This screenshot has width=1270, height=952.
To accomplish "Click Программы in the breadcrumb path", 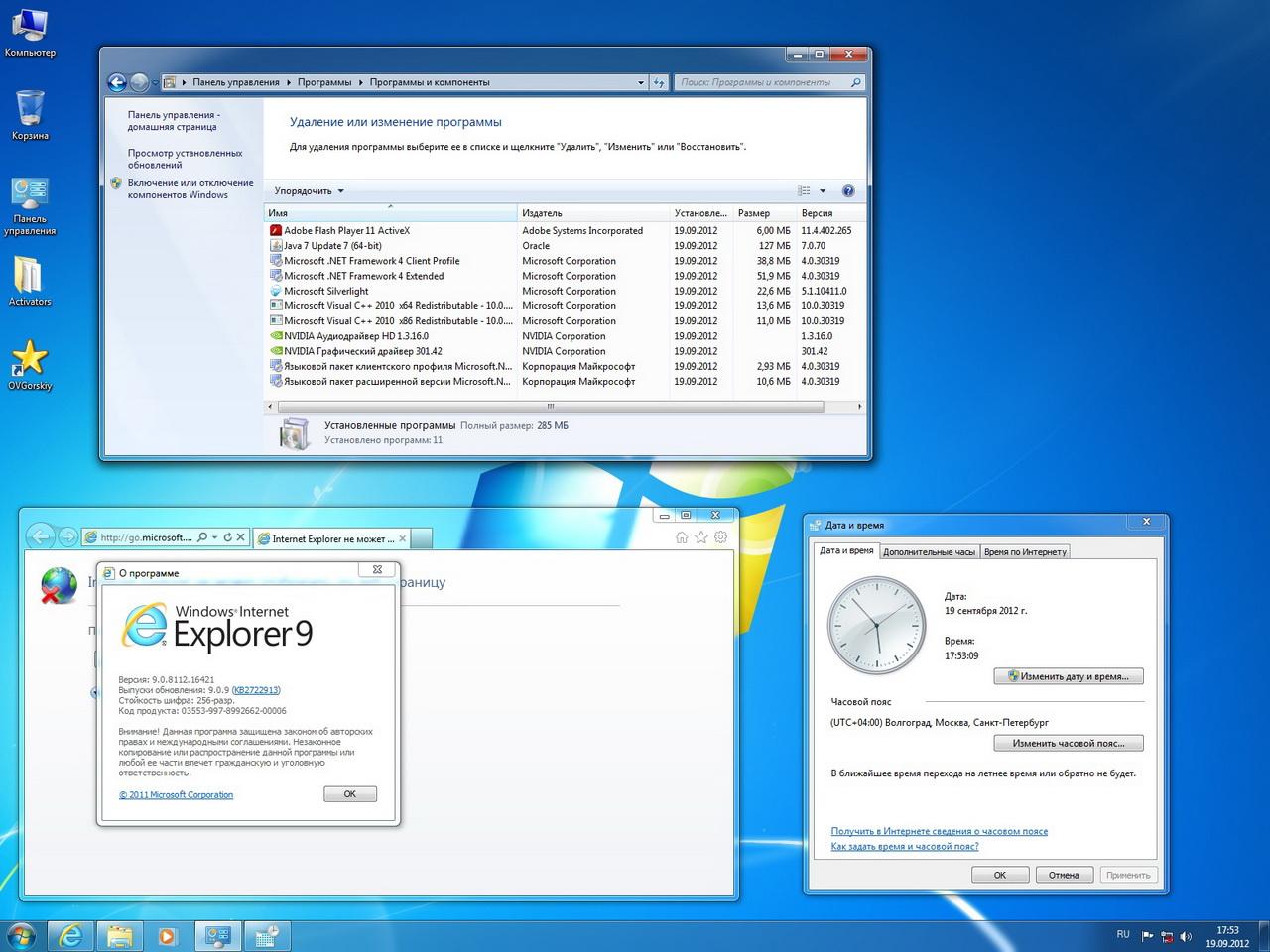I will [324, 83].
